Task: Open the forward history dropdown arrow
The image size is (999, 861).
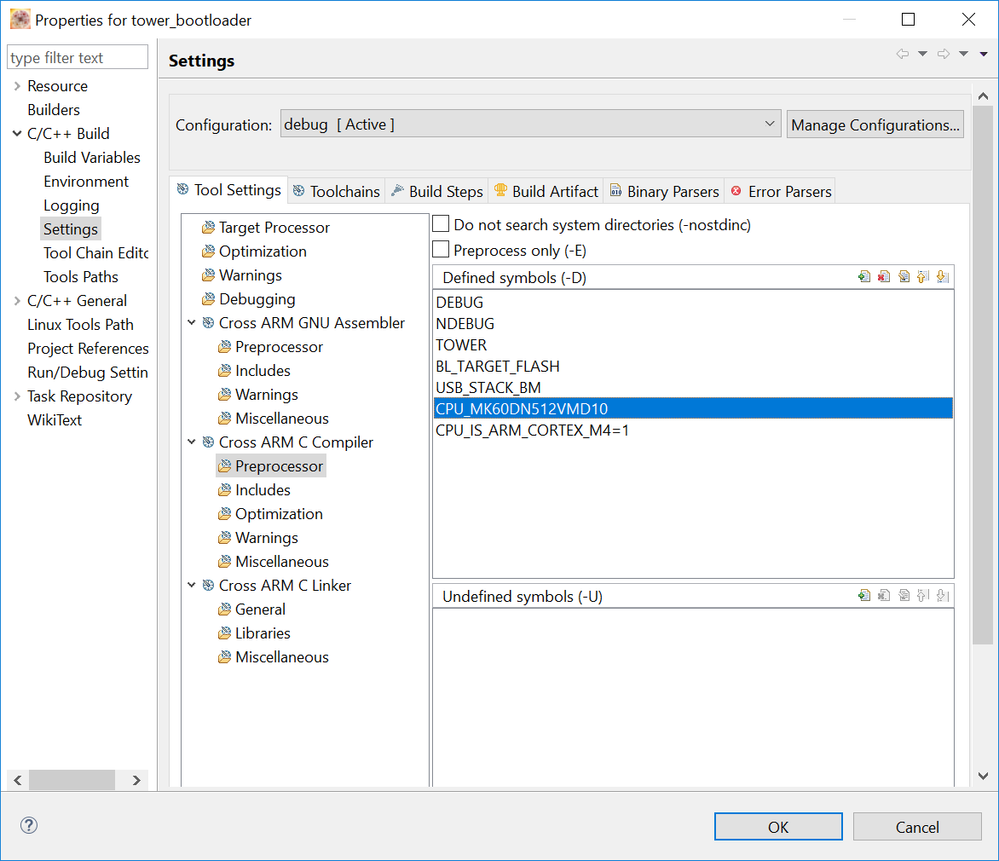Action: (x=963, y=54)
